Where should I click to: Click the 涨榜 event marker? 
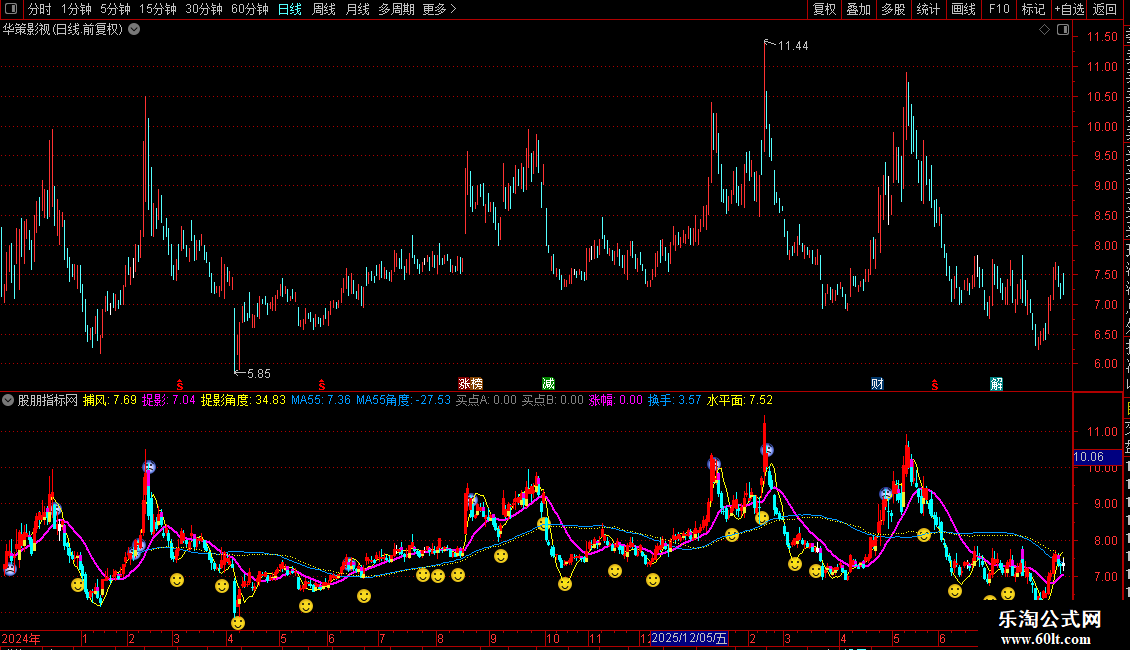point(471,384)
